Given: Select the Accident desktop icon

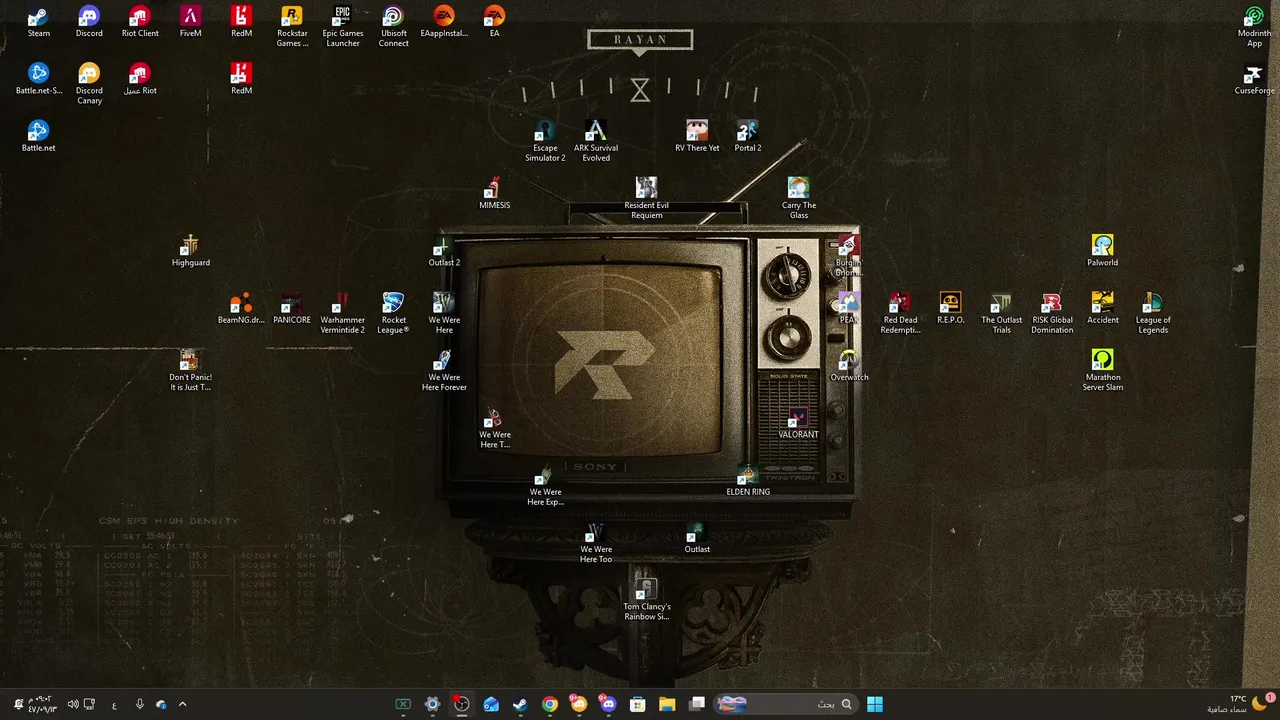Looking at the screenshot, I should (1102, 308).
